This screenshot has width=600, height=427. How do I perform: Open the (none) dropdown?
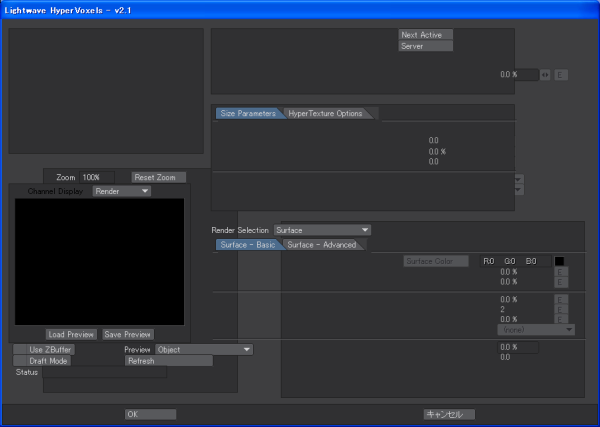[x=536, y=329]
